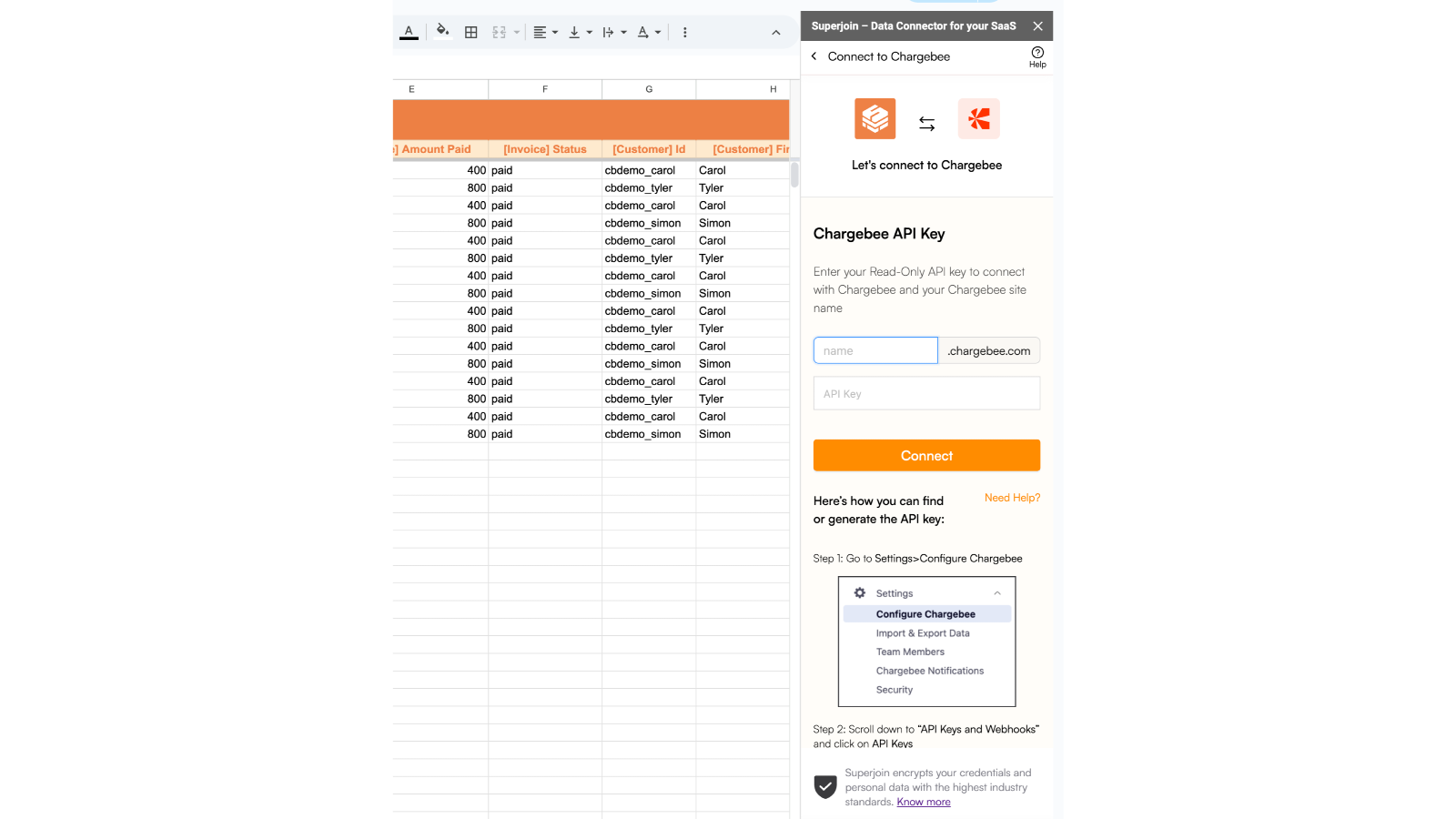The width and height of the screenshot is (1456, 819).
Task: Open the Need Help? link
Action: click(1012, 498)
